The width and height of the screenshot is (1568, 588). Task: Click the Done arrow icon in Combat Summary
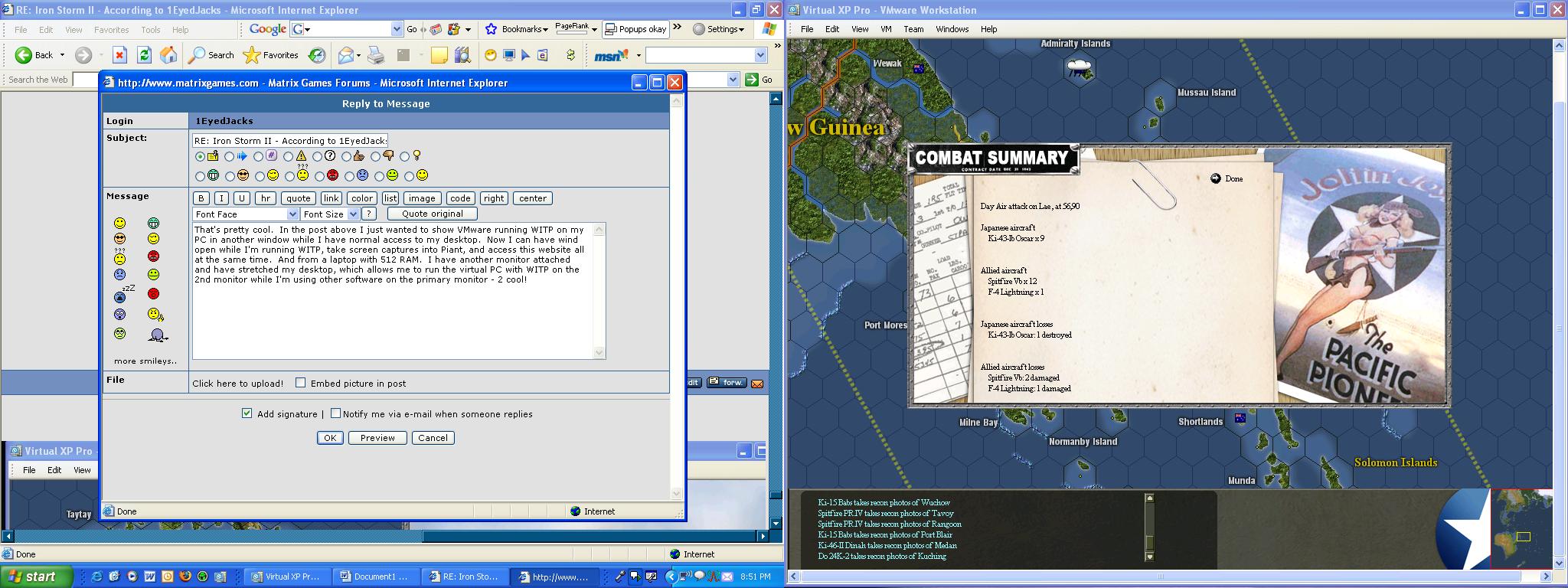point(1215,178)
